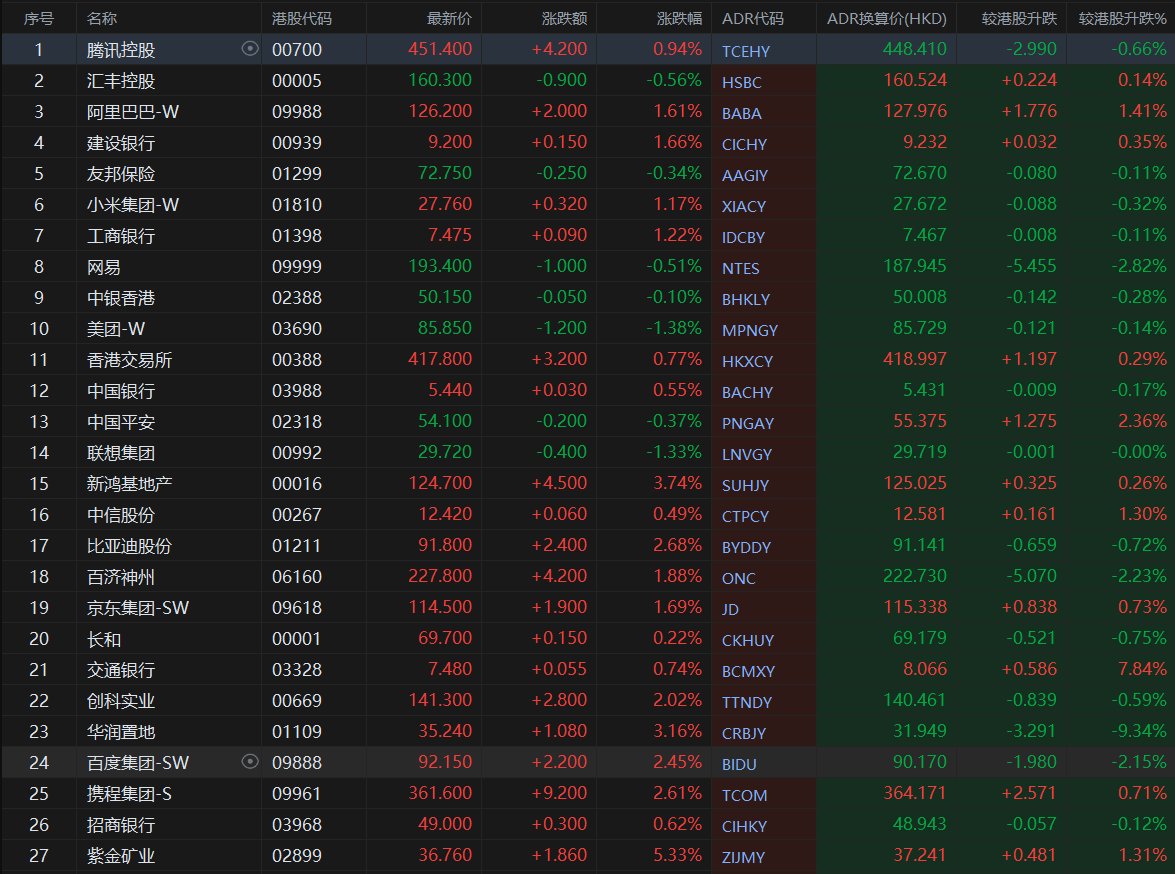Click 华润置地 stock name
The height and width of the screenshot is (874, 1175).
[121, 732]
